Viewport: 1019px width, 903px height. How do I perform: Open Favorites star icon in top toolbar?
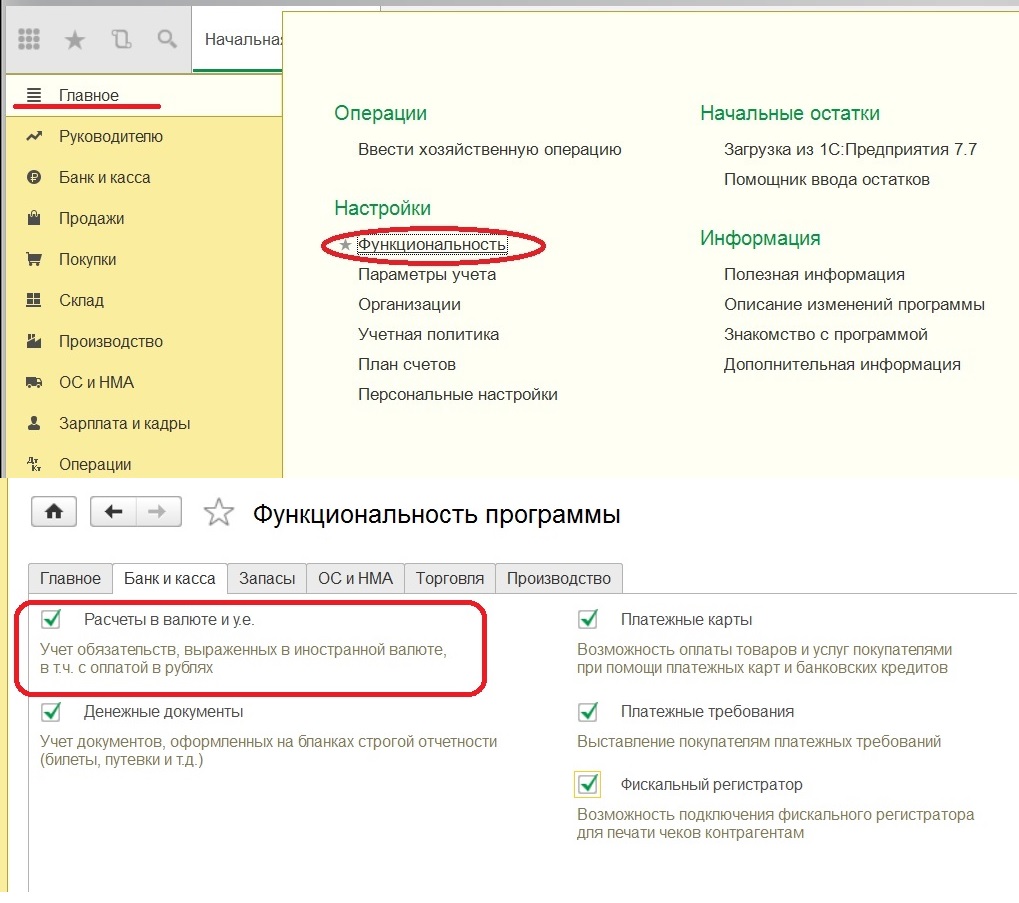pos(75,40)
